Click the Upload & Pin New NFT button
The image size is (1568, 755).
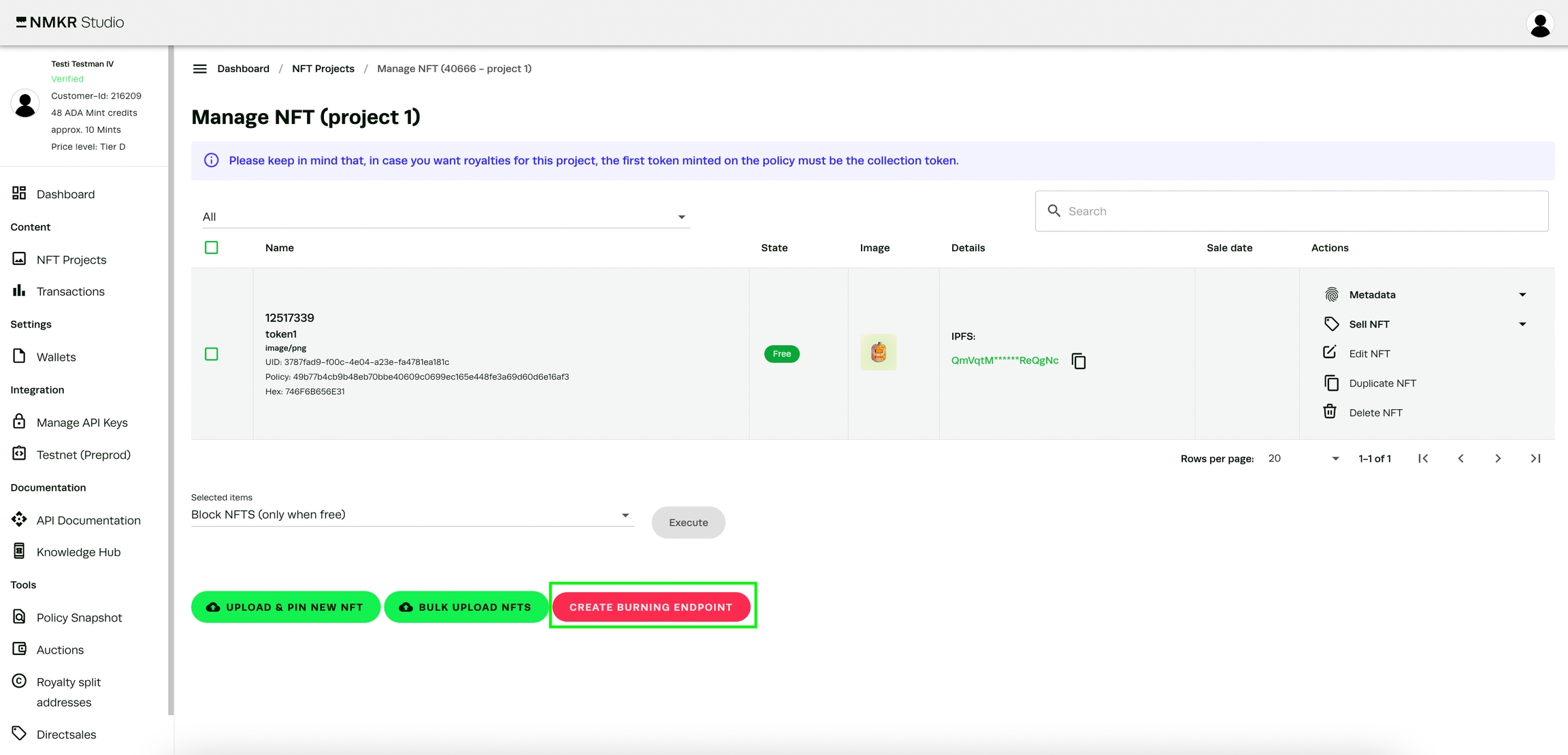coord(286,607)
